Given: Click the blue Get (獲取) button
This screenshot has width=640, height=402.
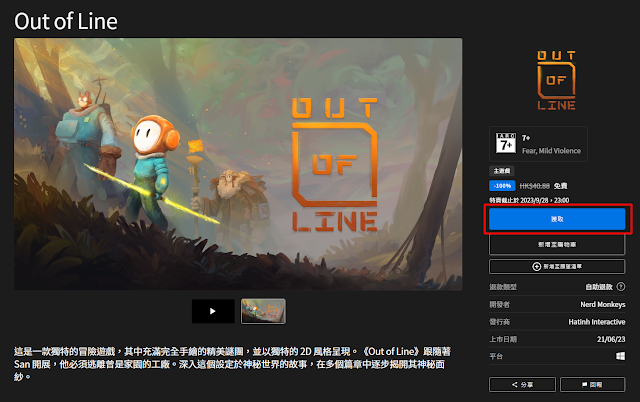Looking at the screenshot, I should [557, 219].
